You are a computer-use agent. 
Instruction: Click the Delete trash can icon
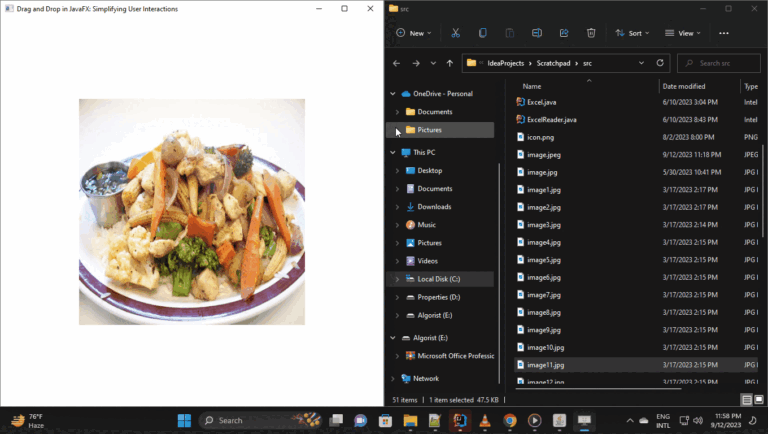coord(591,33)
